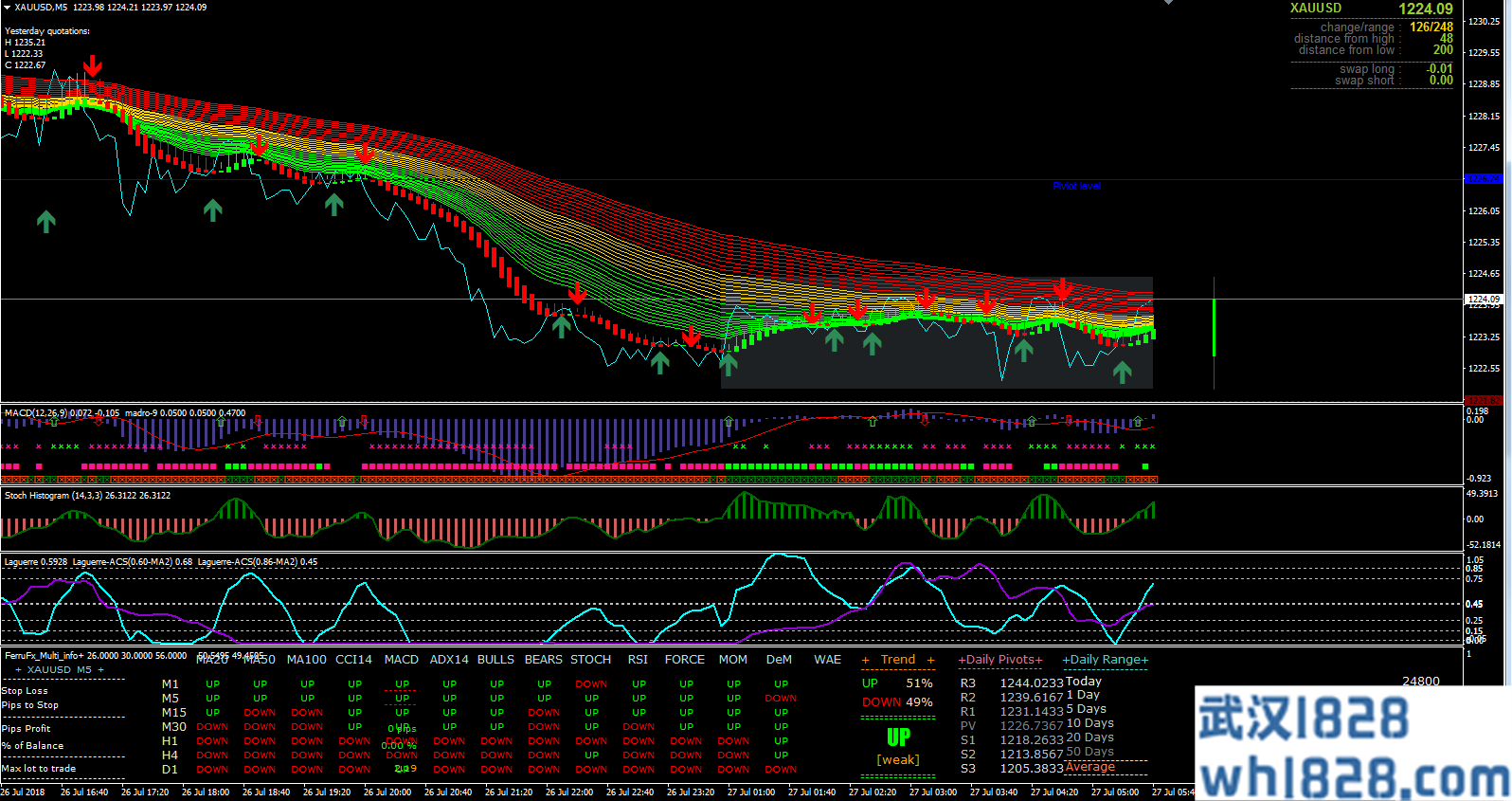1512x801 pixels.
Task: Click the S3 pivot value 1205.3833
Action: pyautogui.click(x=1032, y=769)
